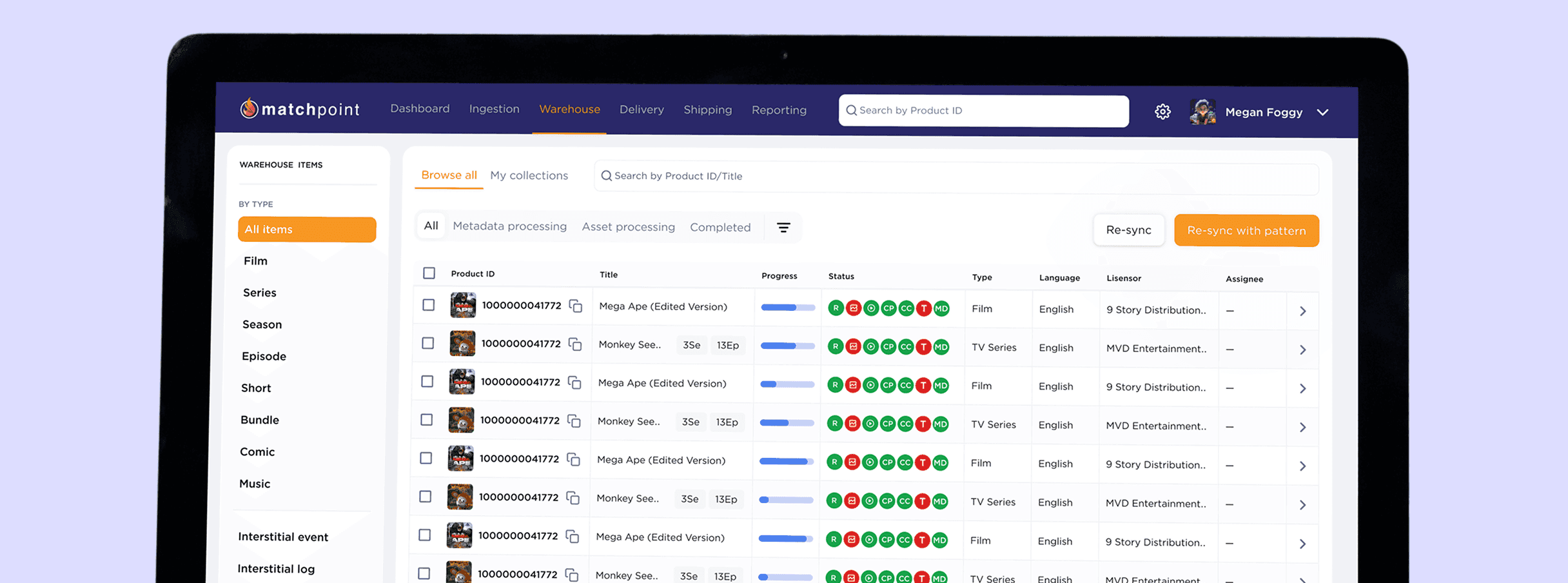Viewport: 1568px width, 583px height.
Task: Open user menu chevron next to Megan Foggy
Action: click(x=1322, y=112)
